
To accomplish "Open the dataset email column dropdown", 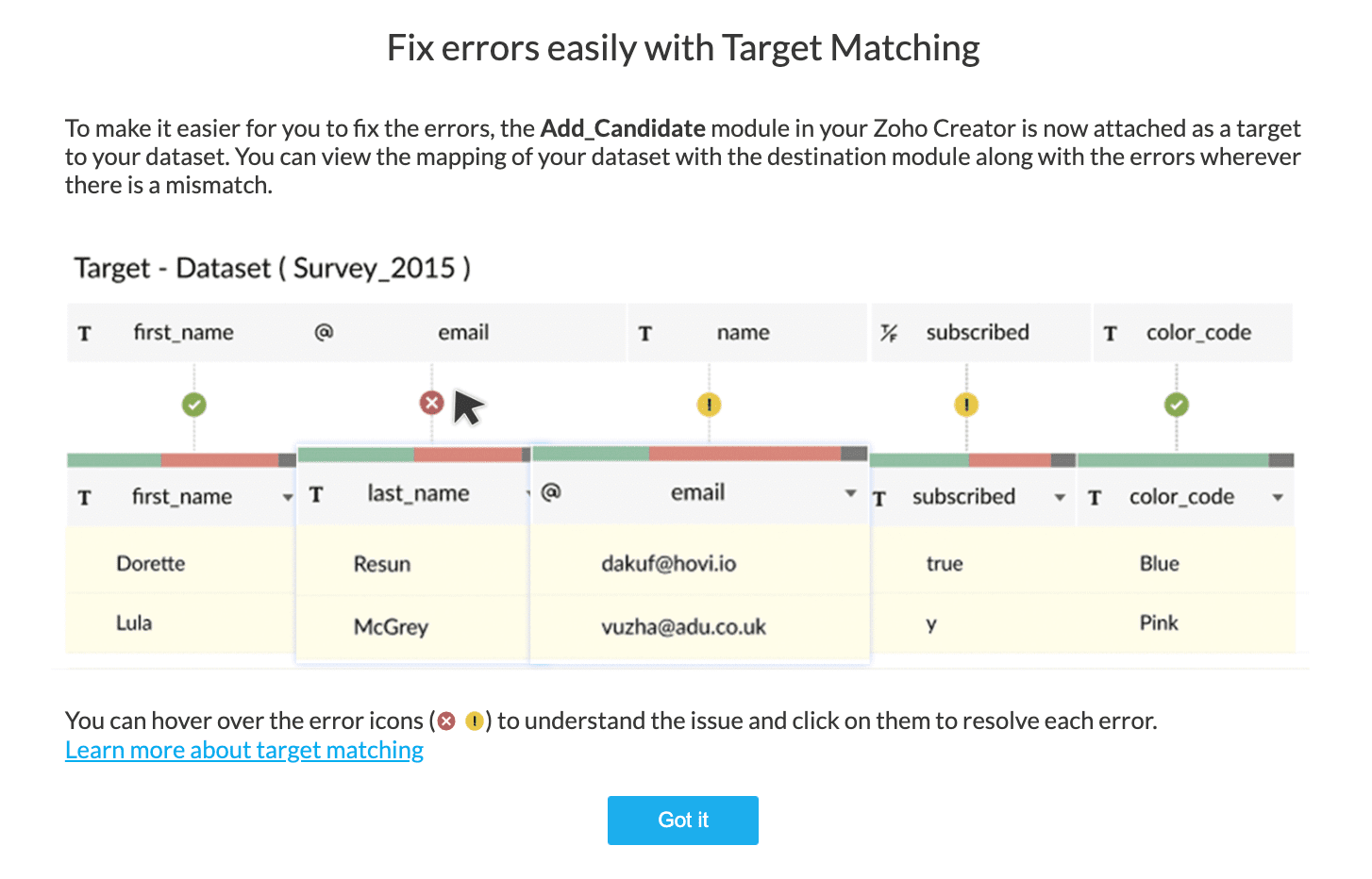I will point(850,492).
